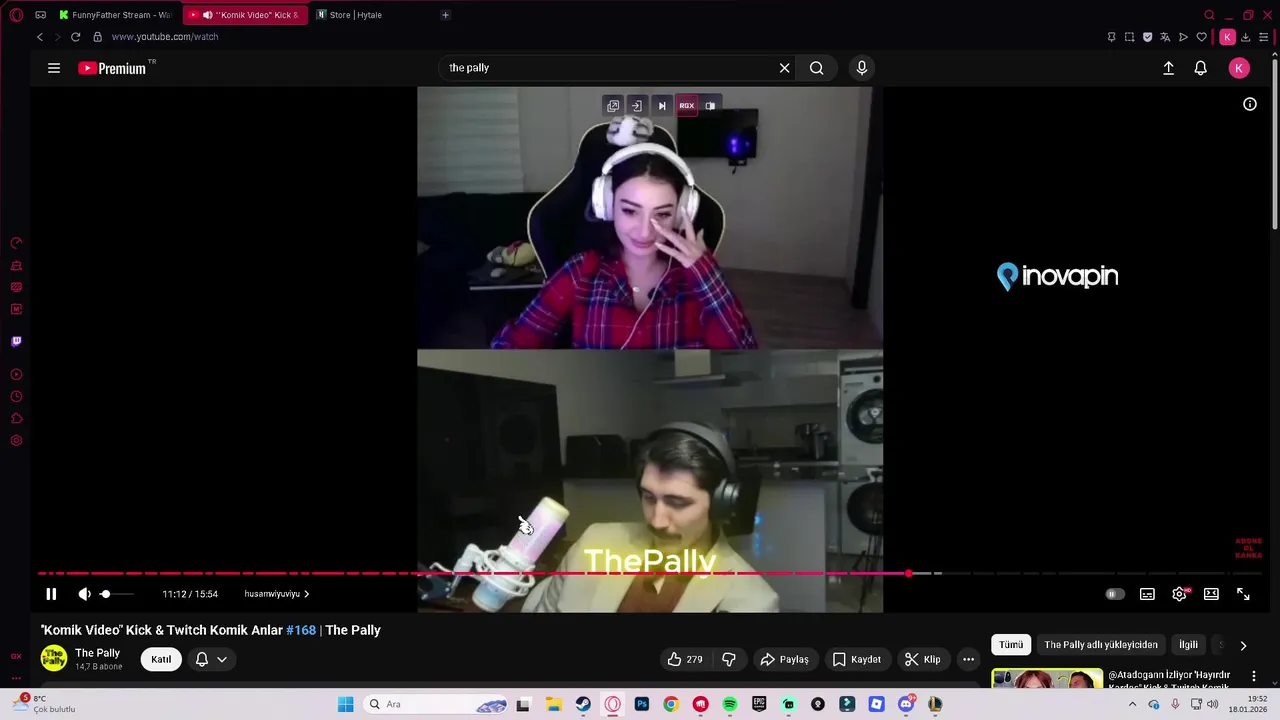Open the Opera easy setup sliders icon

pos(1264,37)
